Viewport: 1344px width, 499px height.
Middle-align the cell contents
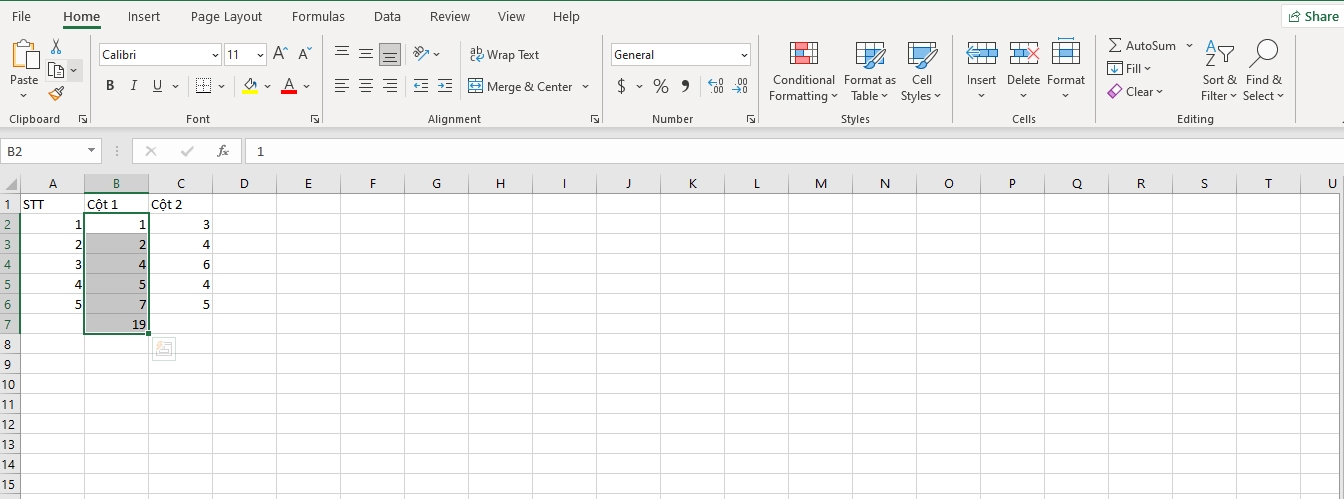pos(366,54)
